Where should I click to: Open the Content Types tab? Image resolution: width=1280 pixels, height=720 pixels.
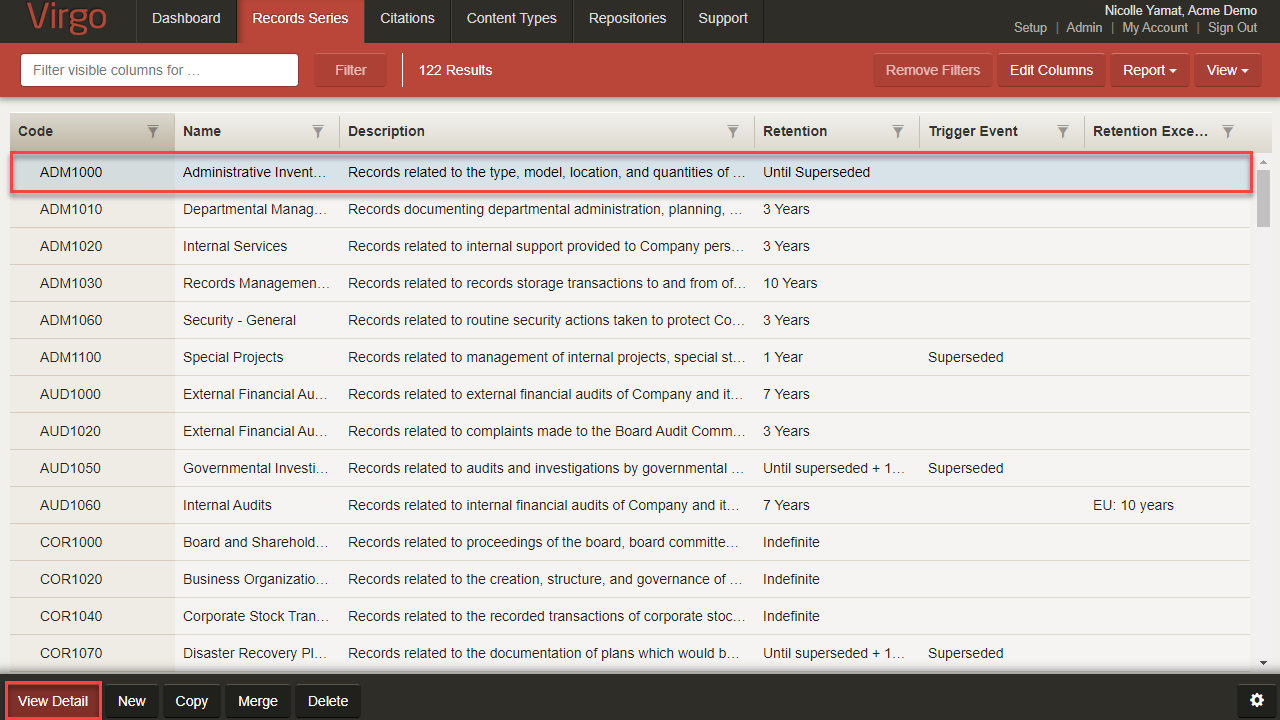[511, 18]
